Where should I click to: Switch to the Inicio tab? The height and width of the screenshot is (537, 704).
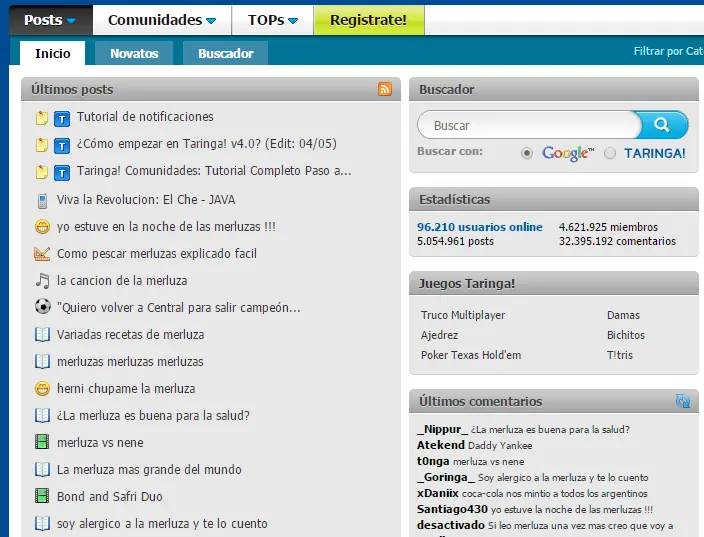coord(53,53)
